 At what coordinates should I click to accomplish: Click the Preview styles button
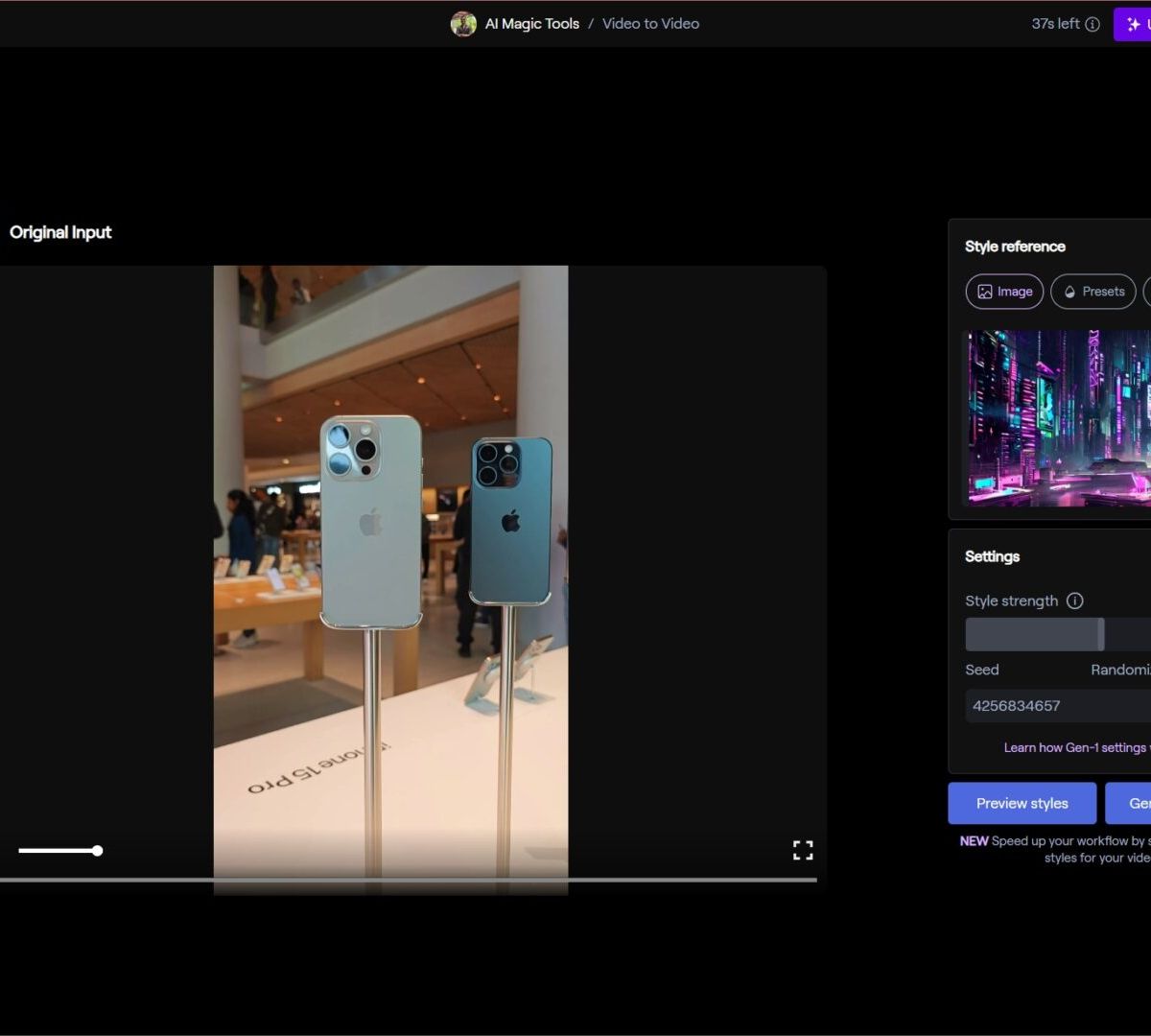coord(1022,803)
